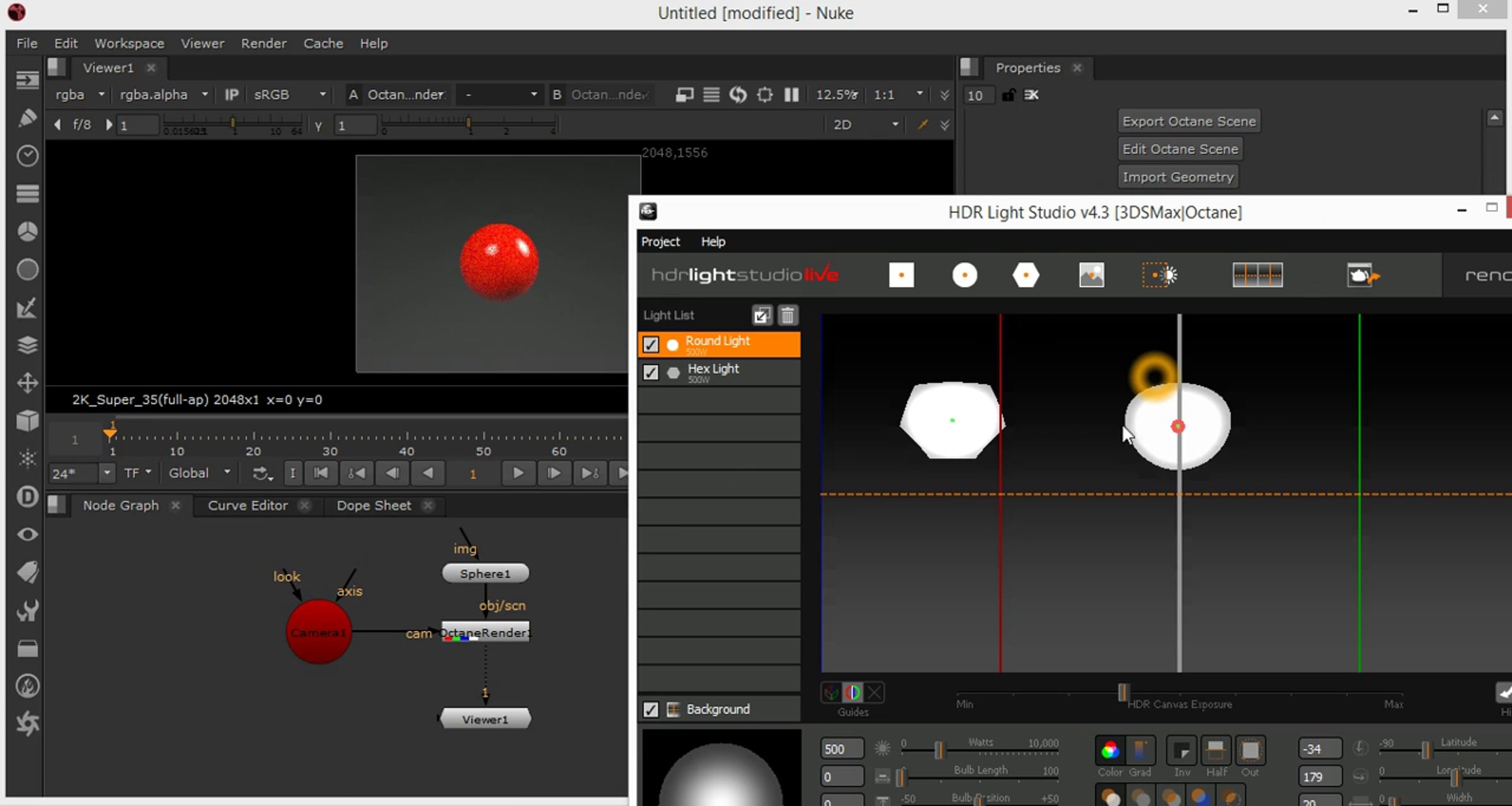
Task: Clear all panels in Properties bin
Action: (1031, 95)
